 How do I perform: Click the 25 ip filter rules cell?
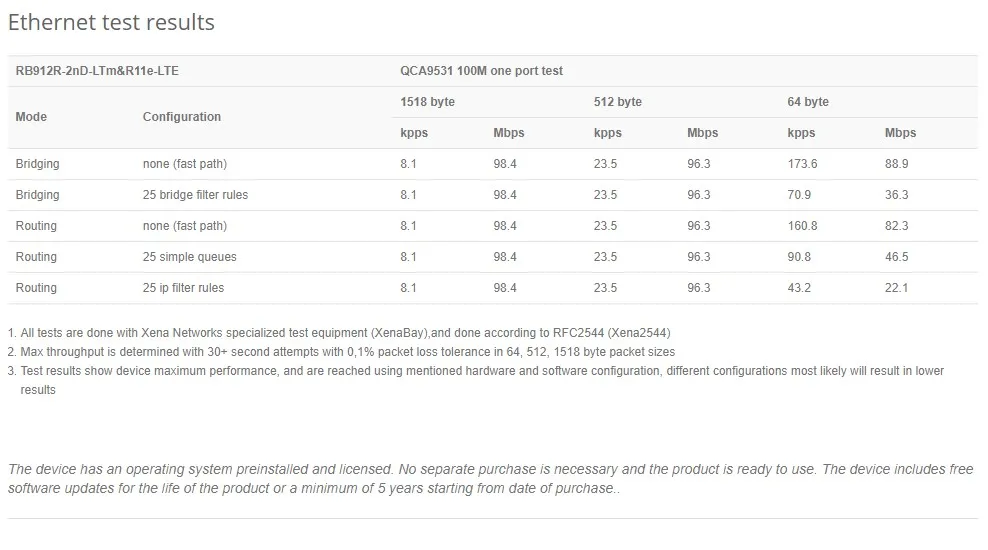point(183,287)
